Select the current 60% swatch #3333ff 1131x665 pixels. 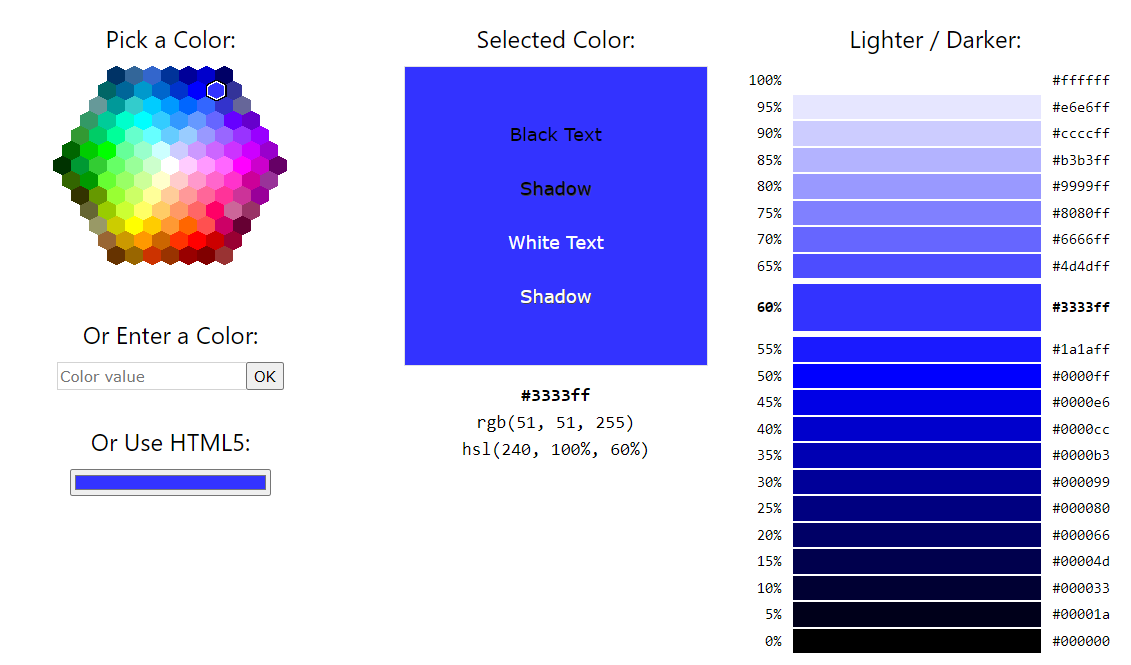coord(916,307)
